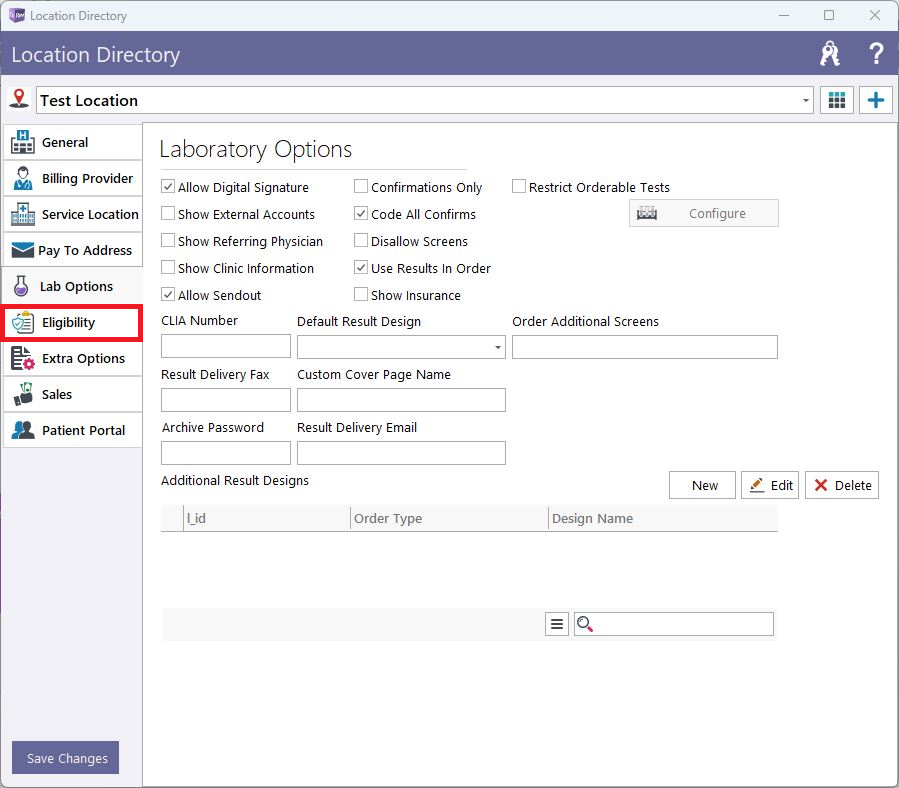Tick Show Clinic Information checkbox
The width and height of the screenshot is (899, 788).
(167, 267)
